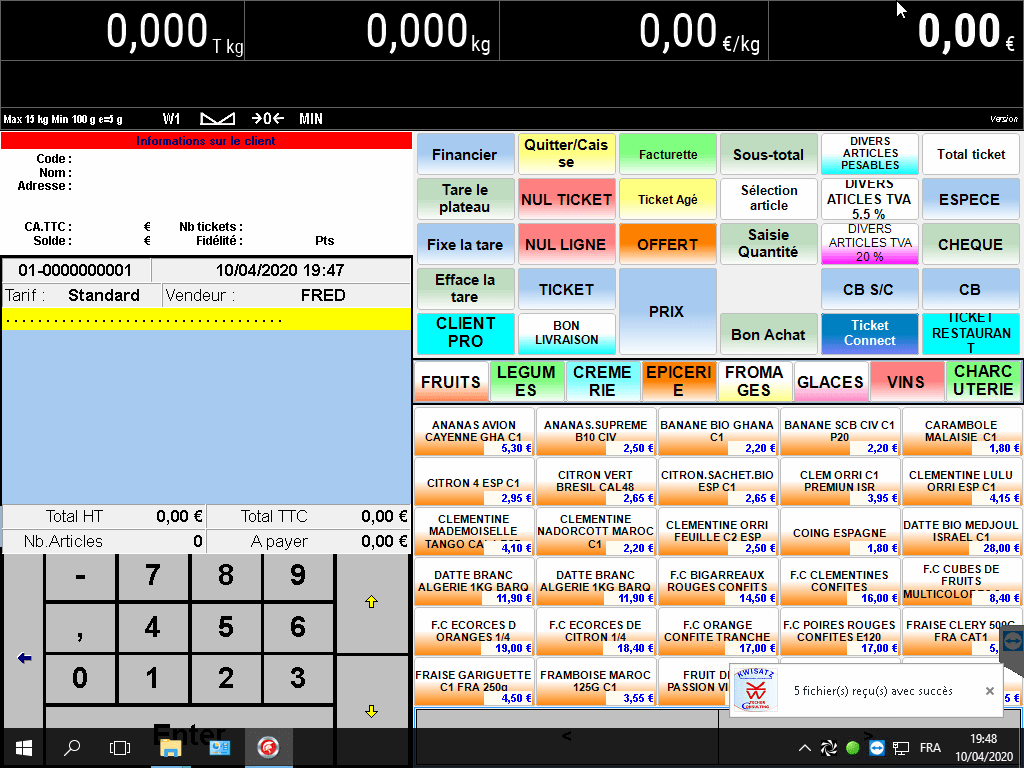Open the Windows Start menu
This screenshot has height=768, width=1024.
click(24, 748)
